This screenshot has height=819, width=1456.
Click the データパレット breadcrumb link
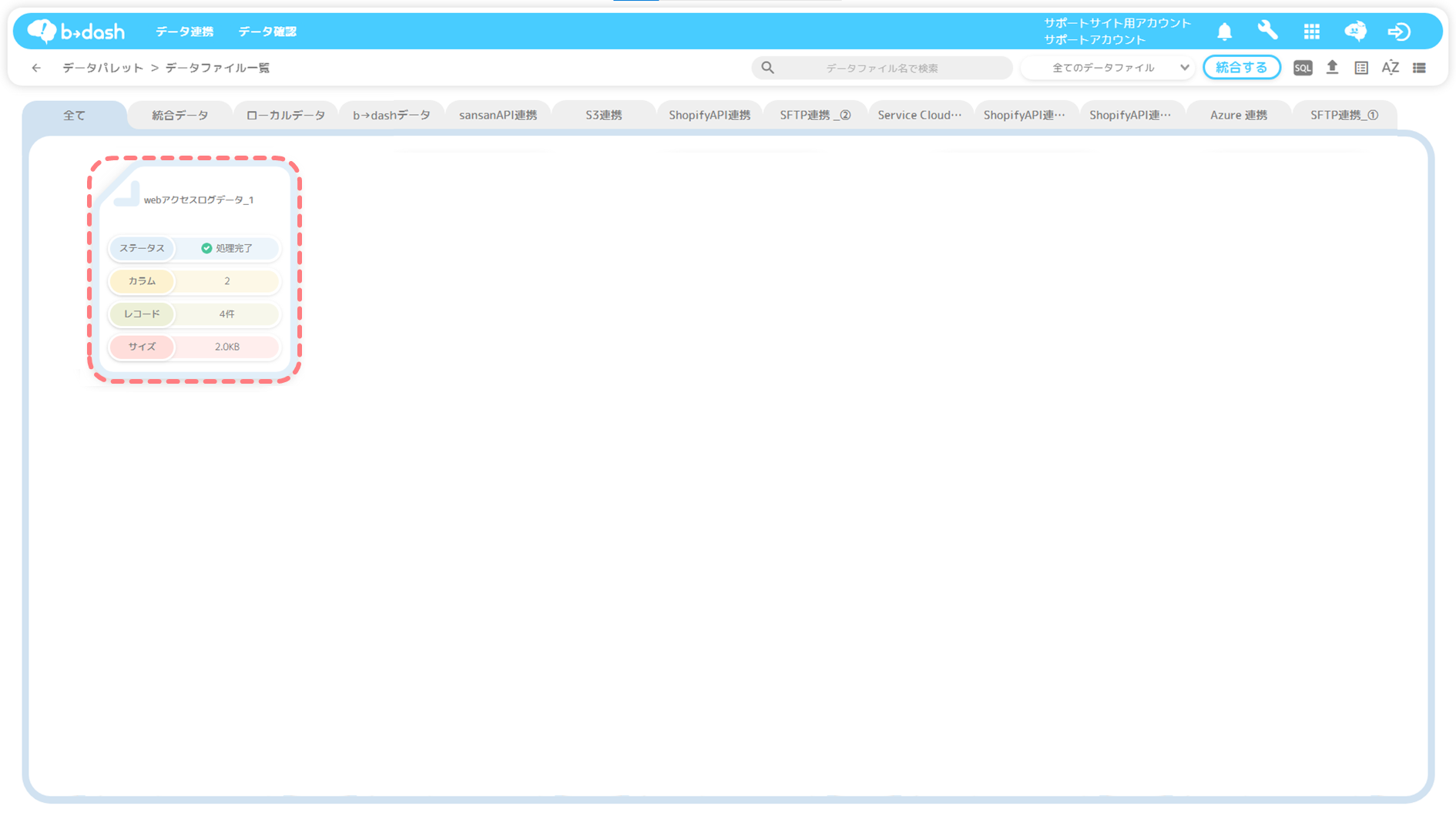[103, 68]
